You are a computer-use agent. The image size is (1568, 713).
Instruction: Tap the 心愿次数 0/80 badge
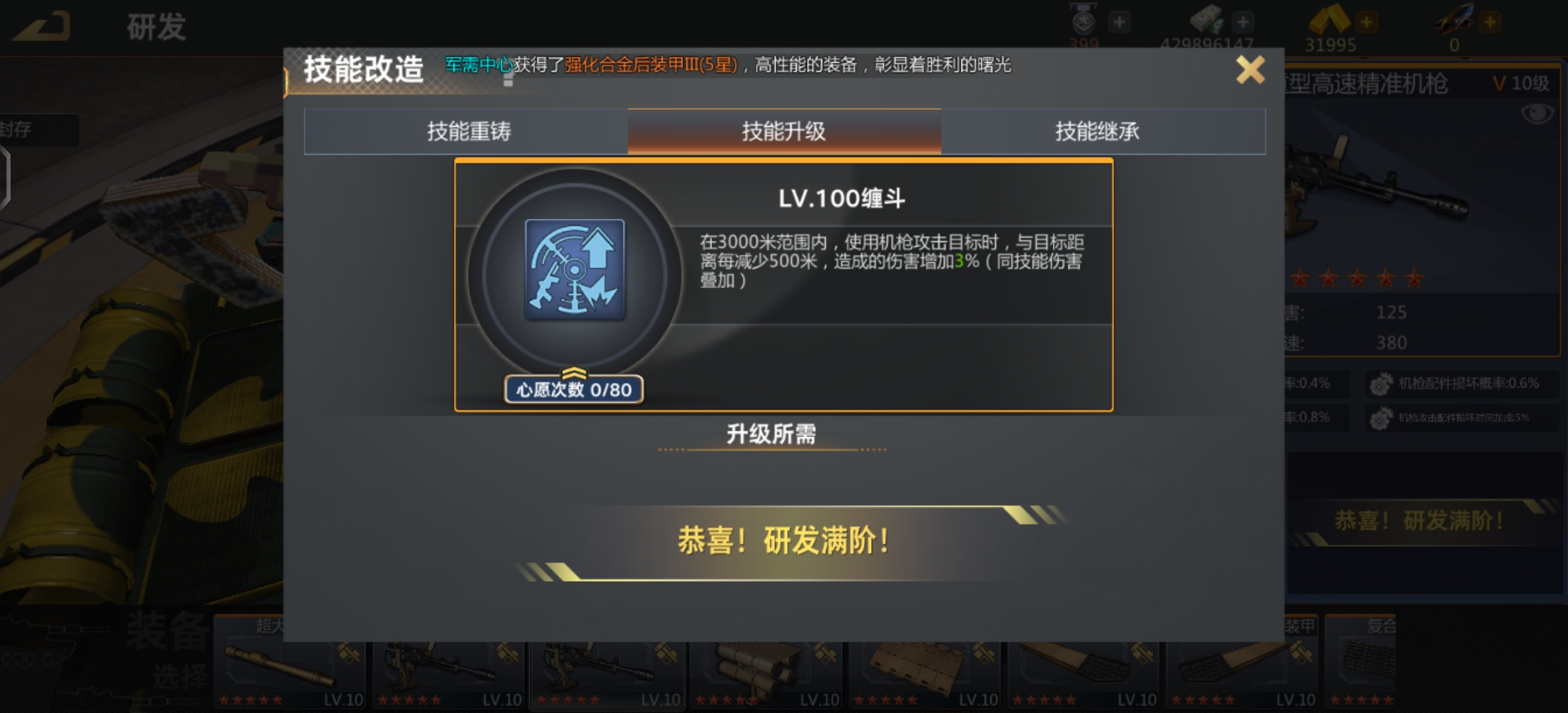573,389
